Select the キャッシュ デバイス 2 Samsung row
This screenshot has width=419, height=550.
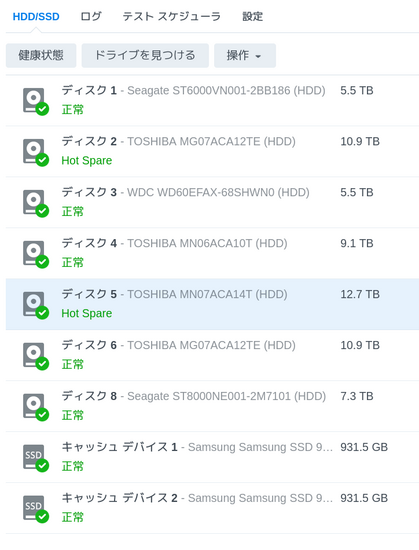point(212,508)
